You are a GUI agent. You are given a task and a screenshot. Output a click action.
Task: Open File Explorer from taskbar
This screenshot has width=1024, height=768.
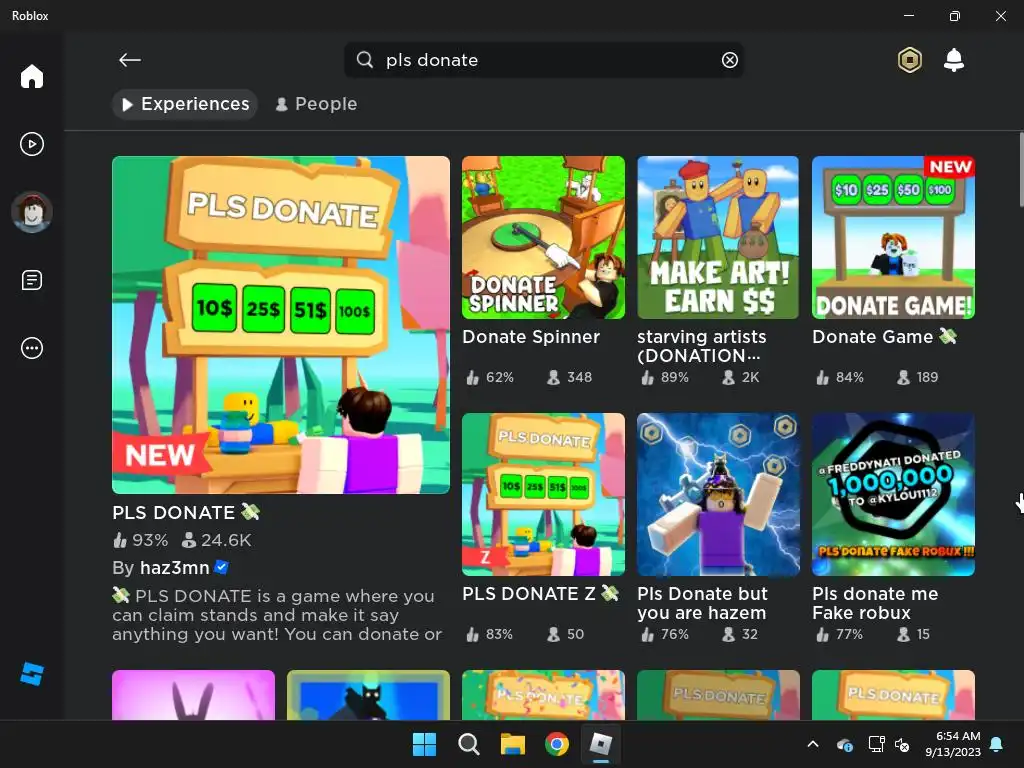pyautogui.click(x=513, y=744)
